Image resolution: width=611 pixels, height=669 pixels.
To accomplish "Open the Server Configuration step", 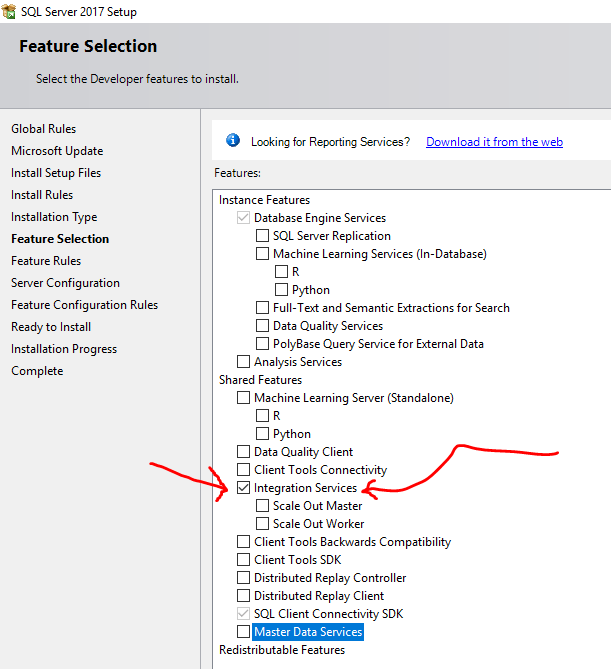I will click(65, 283).
